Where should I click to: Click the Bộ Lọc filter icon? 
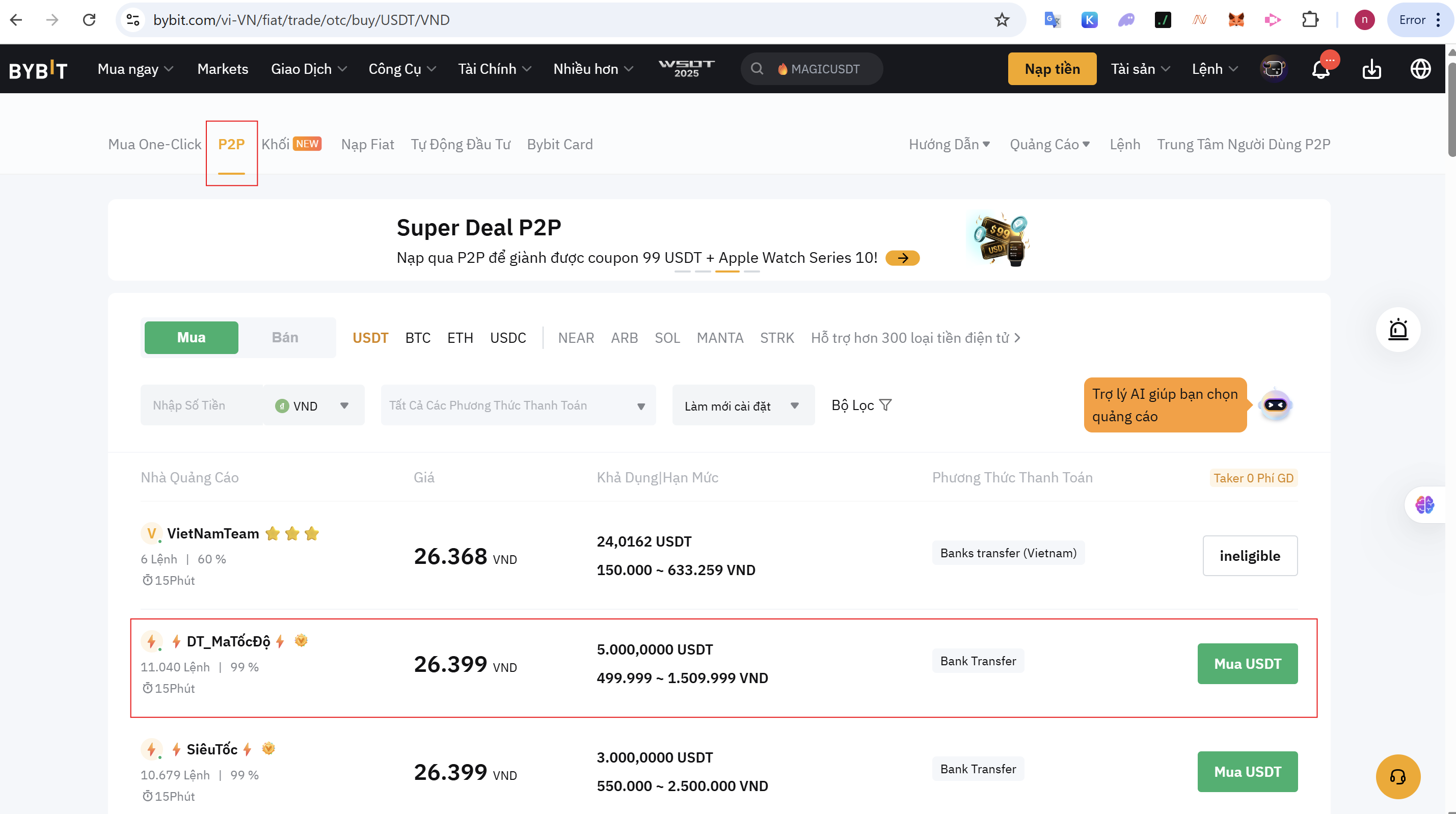click(x=886, y=405)
